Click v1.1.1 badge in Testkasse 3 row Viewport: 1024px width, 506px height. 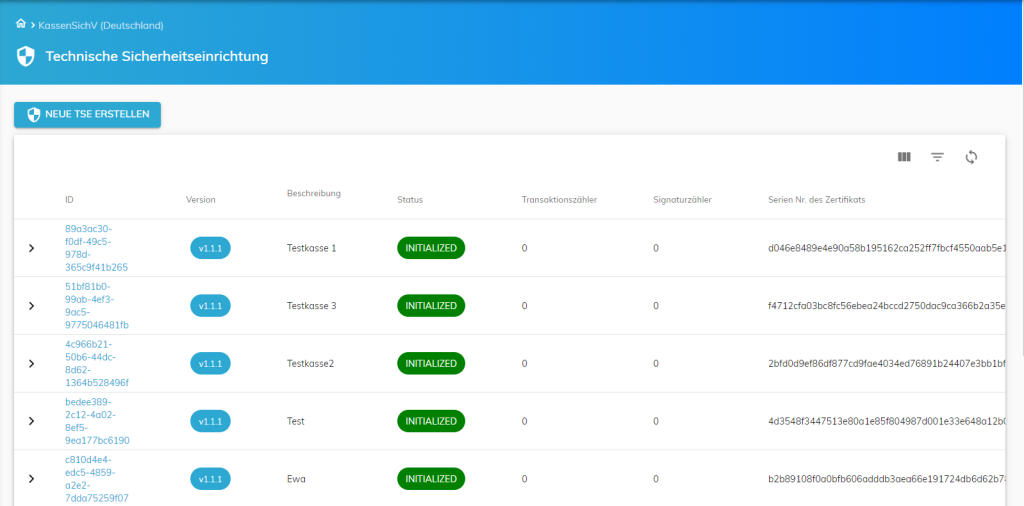click(x=210, y=306)
